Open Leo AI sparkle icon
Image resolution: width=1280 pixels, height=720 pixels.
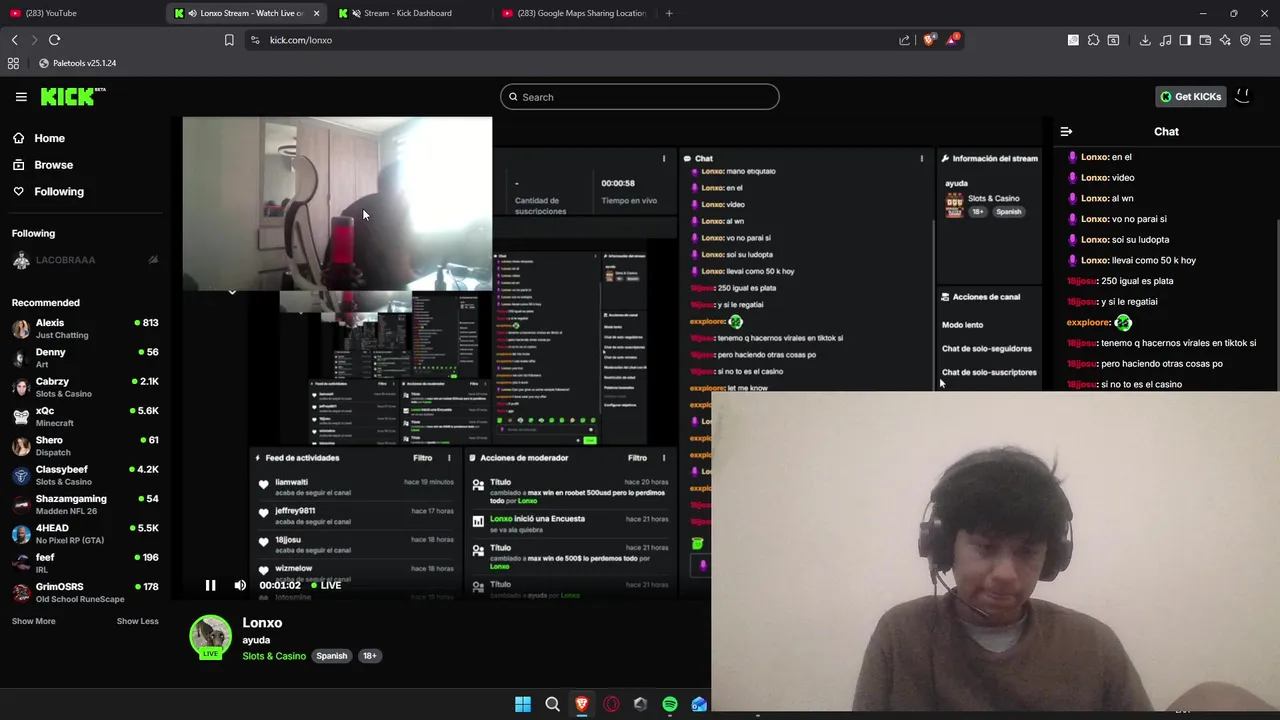pyautogui.click(x=1225, y=40)
